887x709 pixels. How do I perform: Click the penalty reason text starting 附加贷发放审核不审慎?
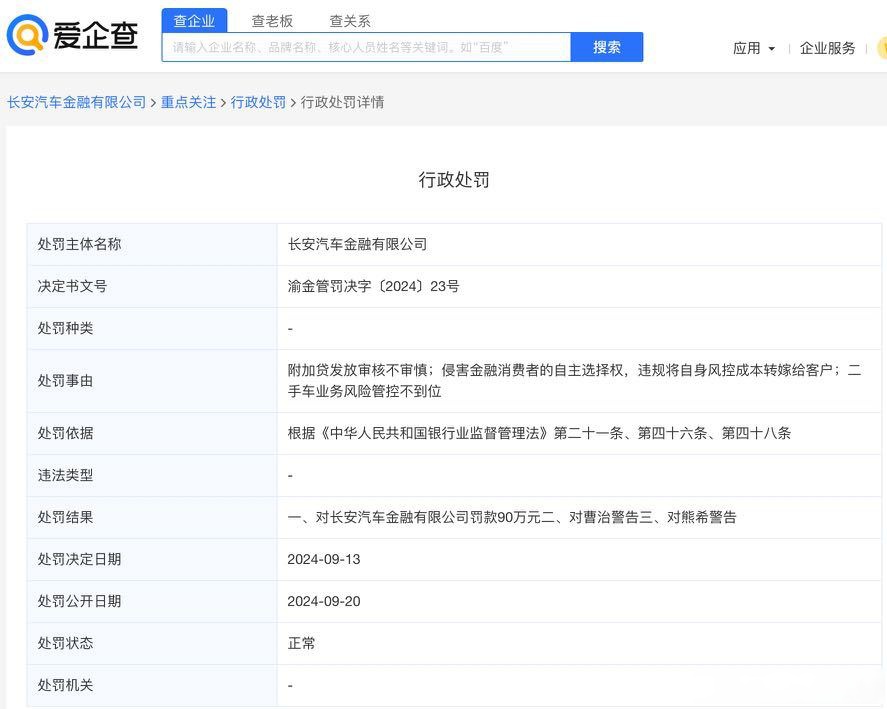pos(574,381)
